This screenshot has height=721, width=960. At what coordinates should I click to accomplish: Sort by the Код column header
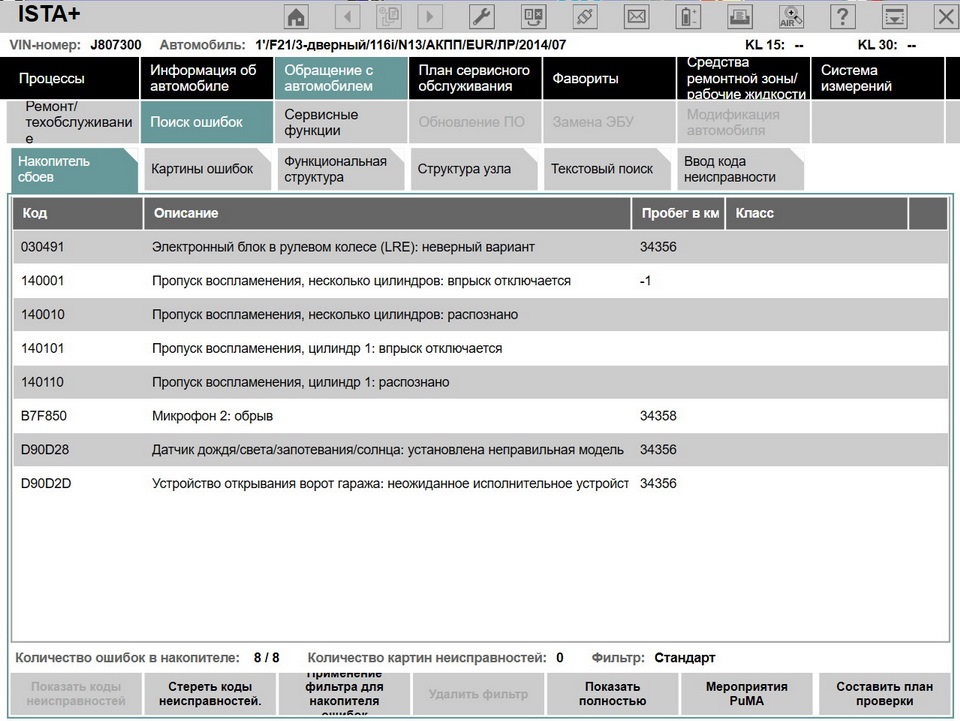[78, 213]
